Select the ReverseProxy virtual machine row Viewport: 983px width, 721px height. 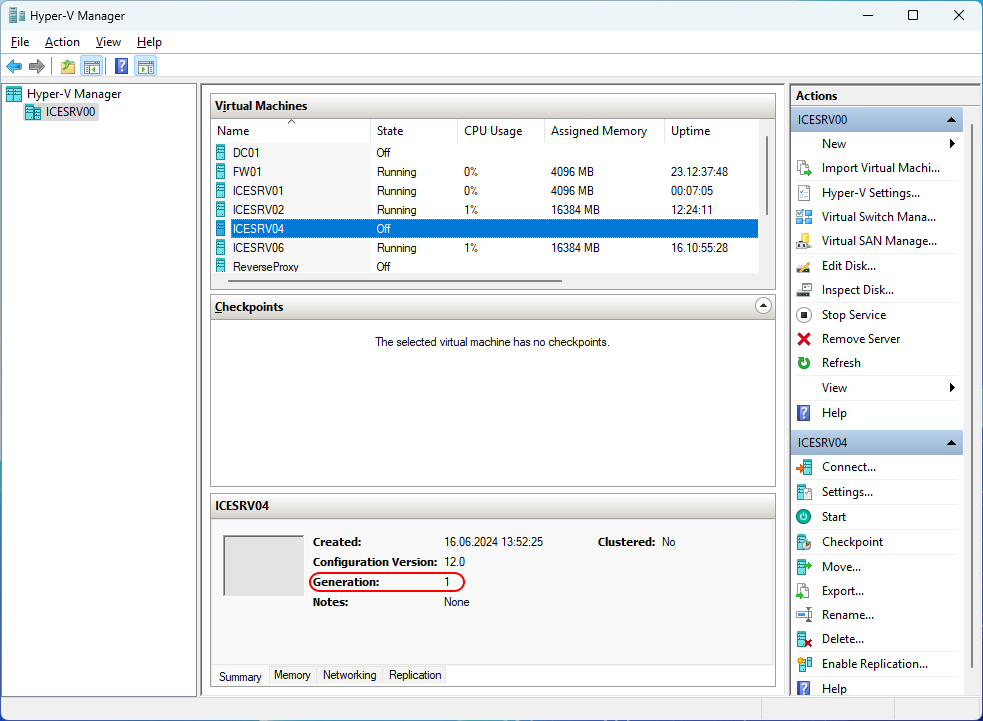[x=485, y=266]
